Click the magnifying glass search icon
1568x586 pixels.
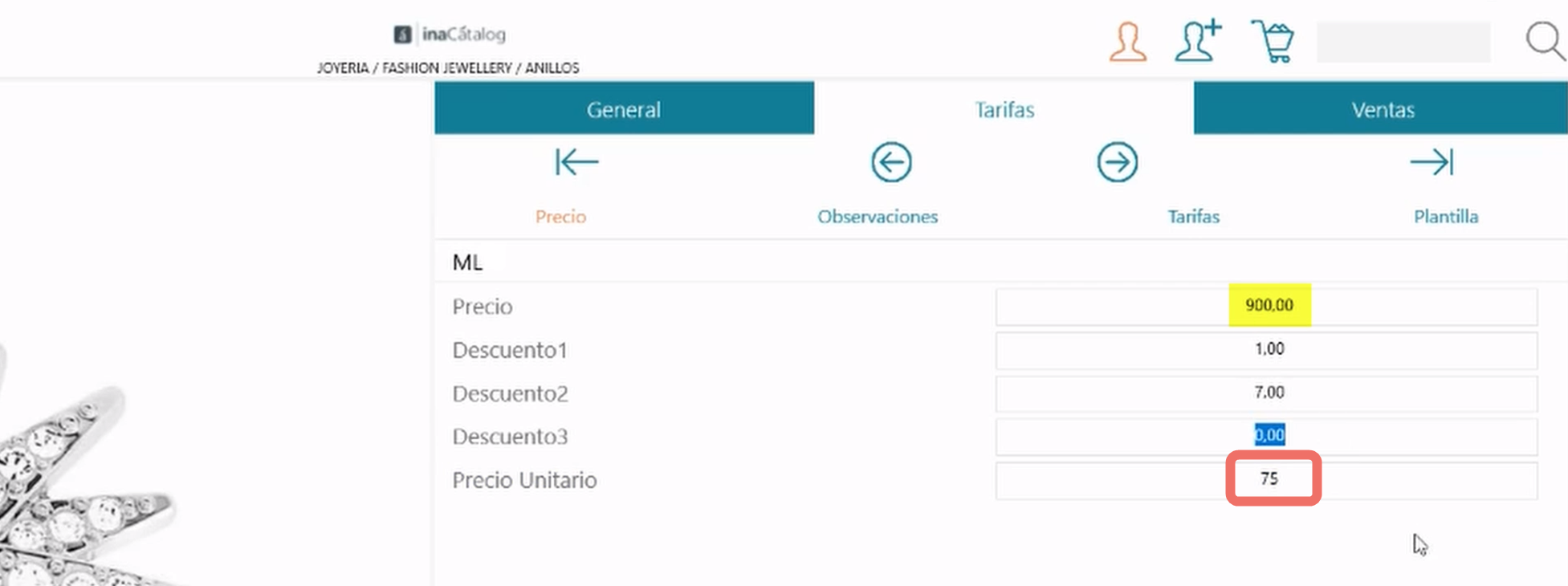pos(1545,41)
